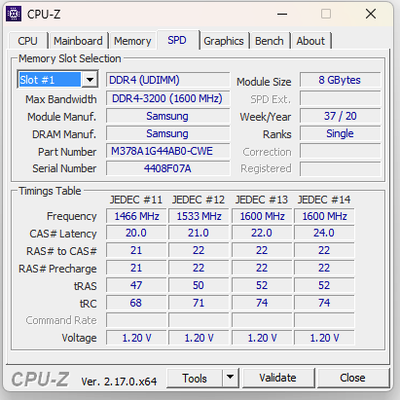Image resolution: width=400 pixels, height=400 pixels.
Task: Click the 1533 MHz frequency cell
Action: pos(199,216)
